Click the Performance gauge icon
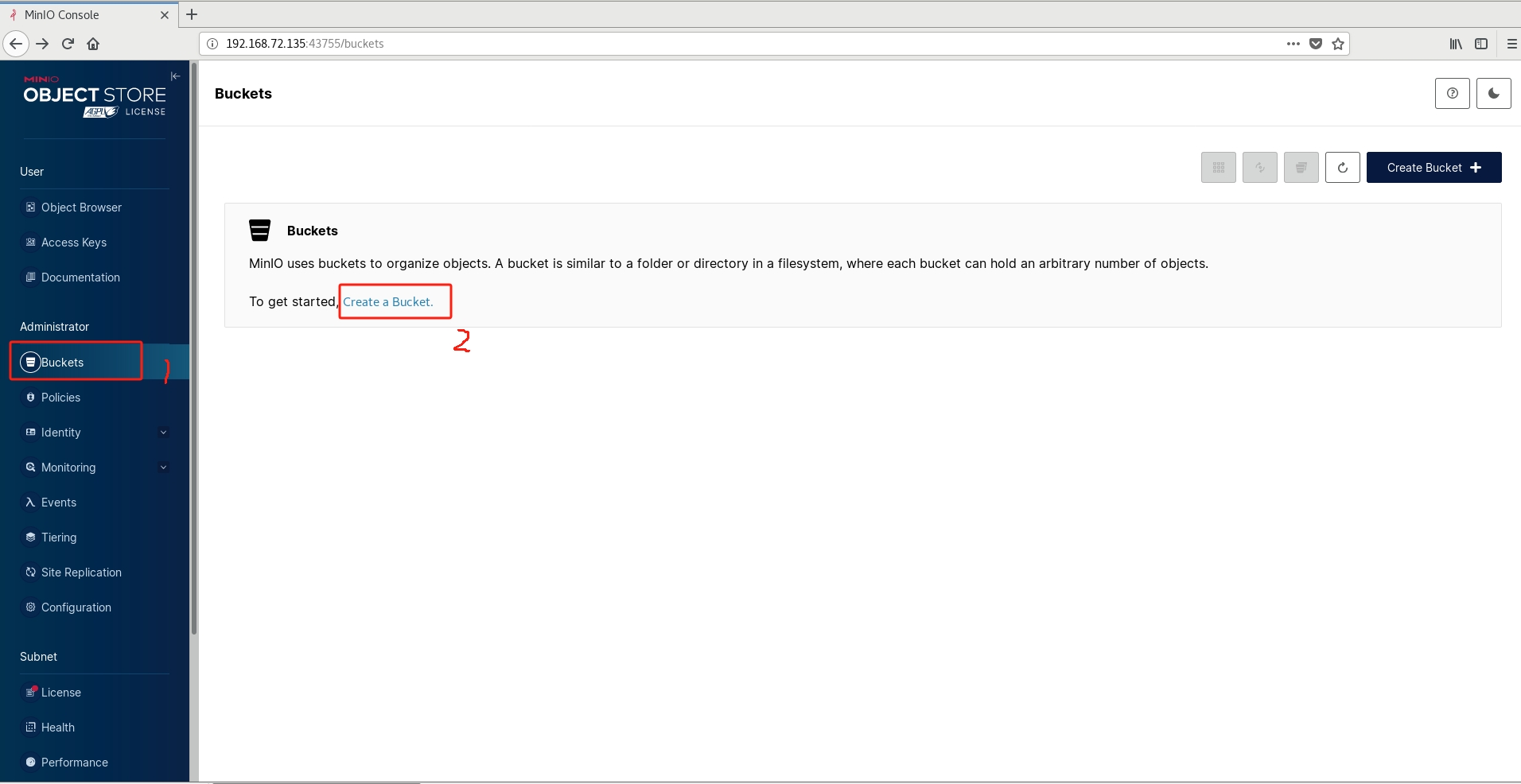The height and width of the screenshot is (784, 1521). pos(30,763)
